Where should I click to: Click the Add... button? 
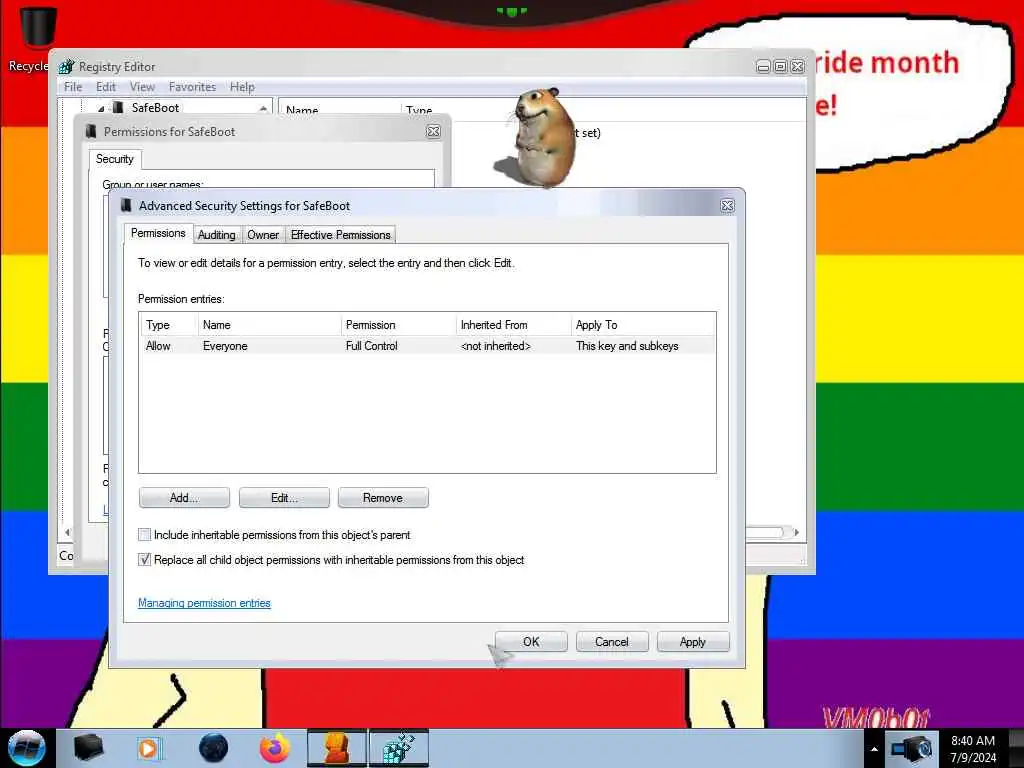pos(184,498)
